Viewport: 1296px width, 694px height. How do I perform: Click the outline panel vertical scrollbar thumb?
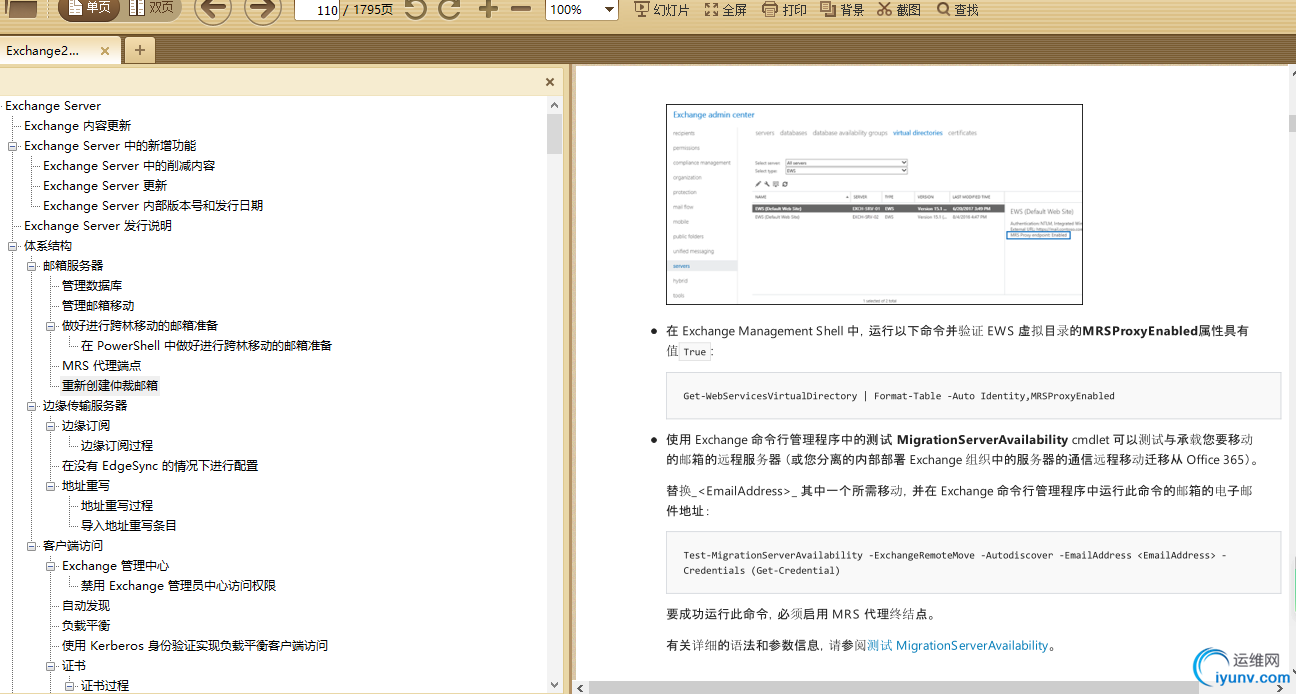pos(555,134)
